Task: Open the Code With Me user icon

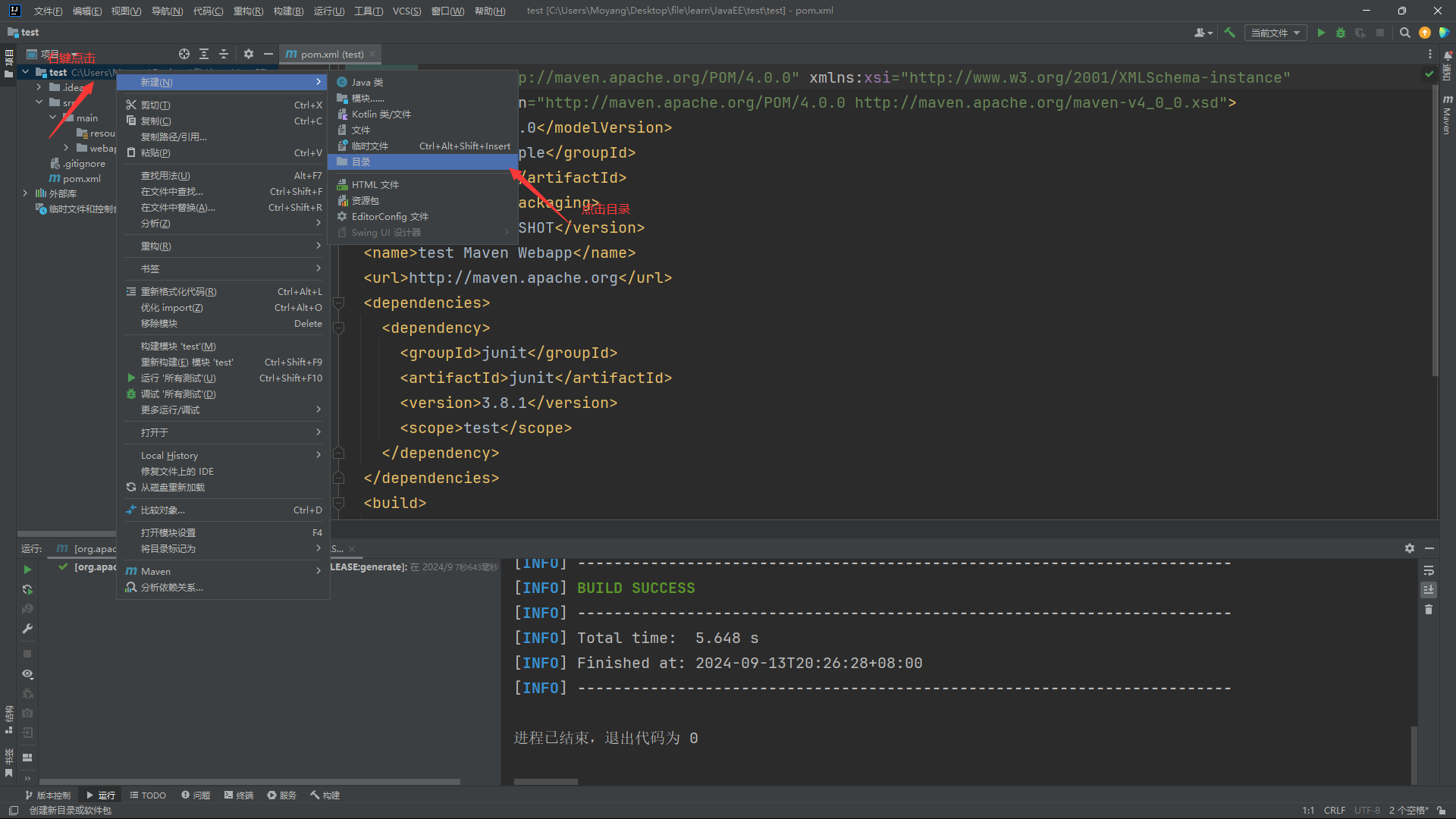Action: [1203, 33]
